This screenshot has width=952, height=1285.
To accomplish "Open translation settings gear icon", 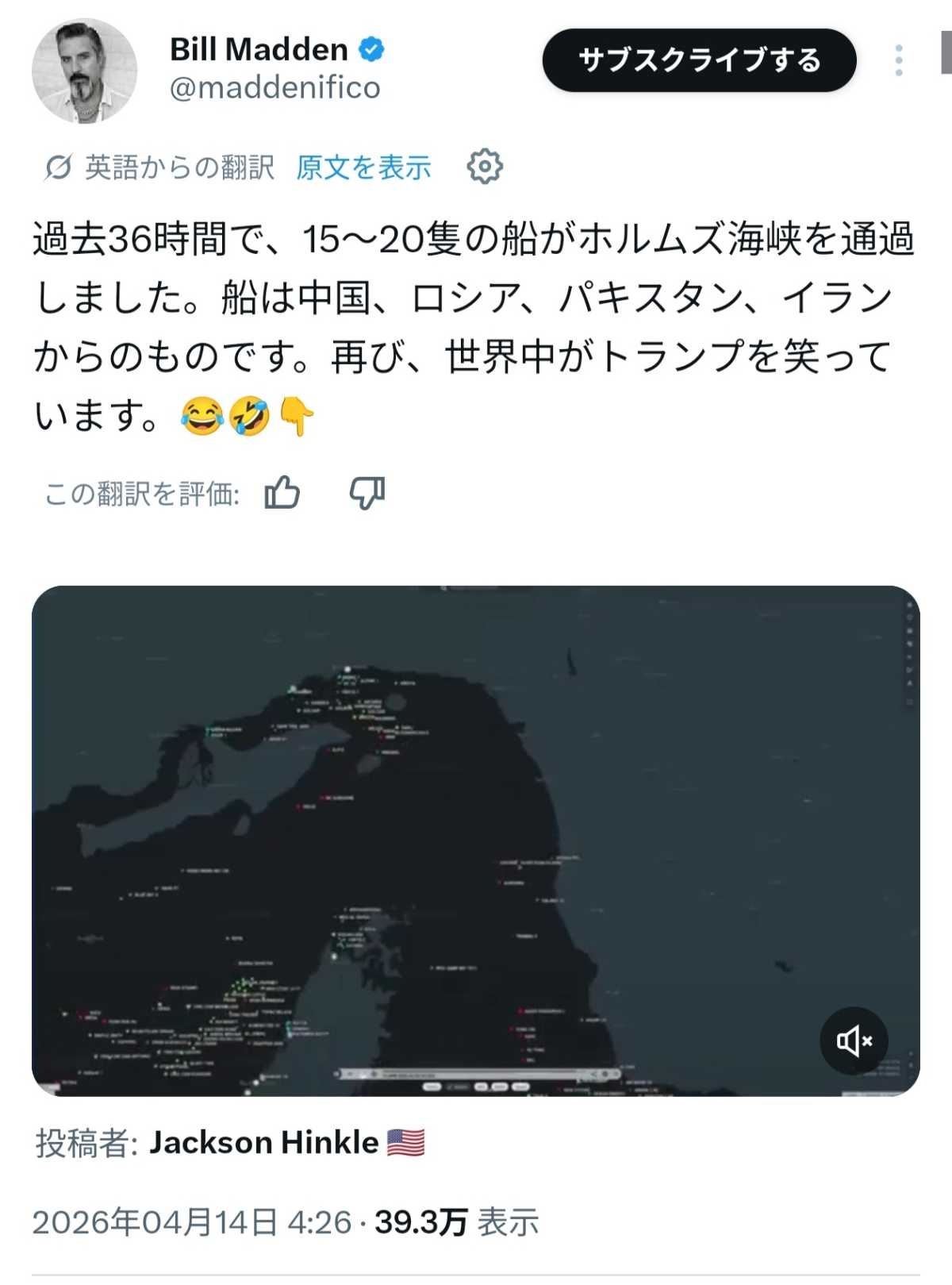I will (x=485, y=167).
